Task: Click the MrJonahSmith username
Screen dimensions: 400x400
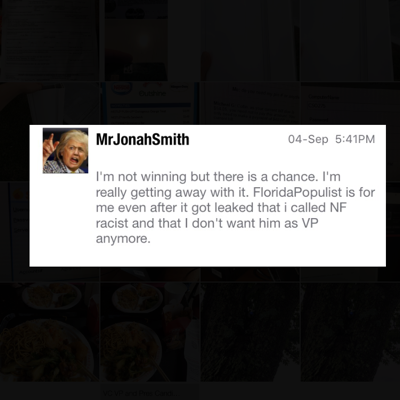Action: (x=142, y=139)
